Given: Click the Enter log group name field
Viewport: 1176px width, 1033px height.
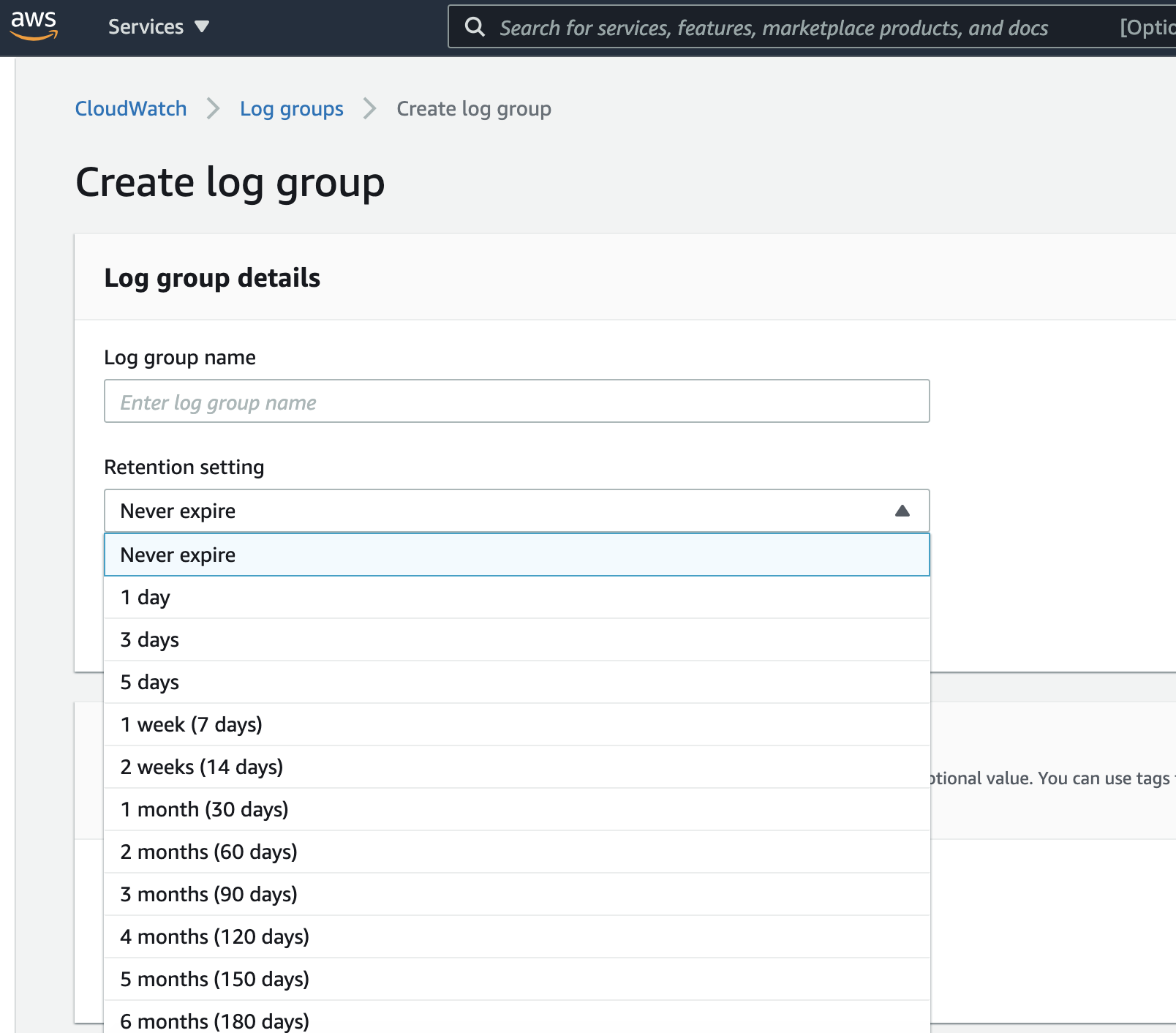Looking at the screenshot, I should (516, 401).
